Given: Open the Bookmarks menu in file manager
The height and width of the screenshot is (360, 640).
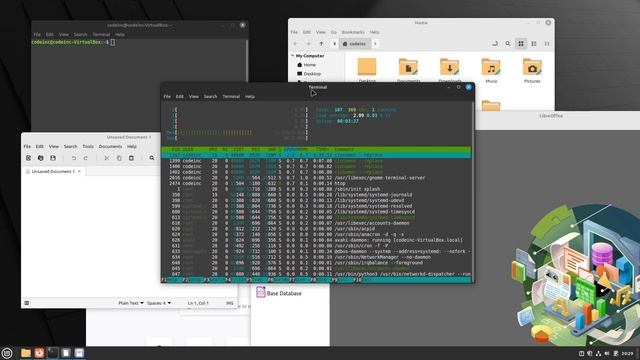Looking at the screenshot, I should 353,32.
